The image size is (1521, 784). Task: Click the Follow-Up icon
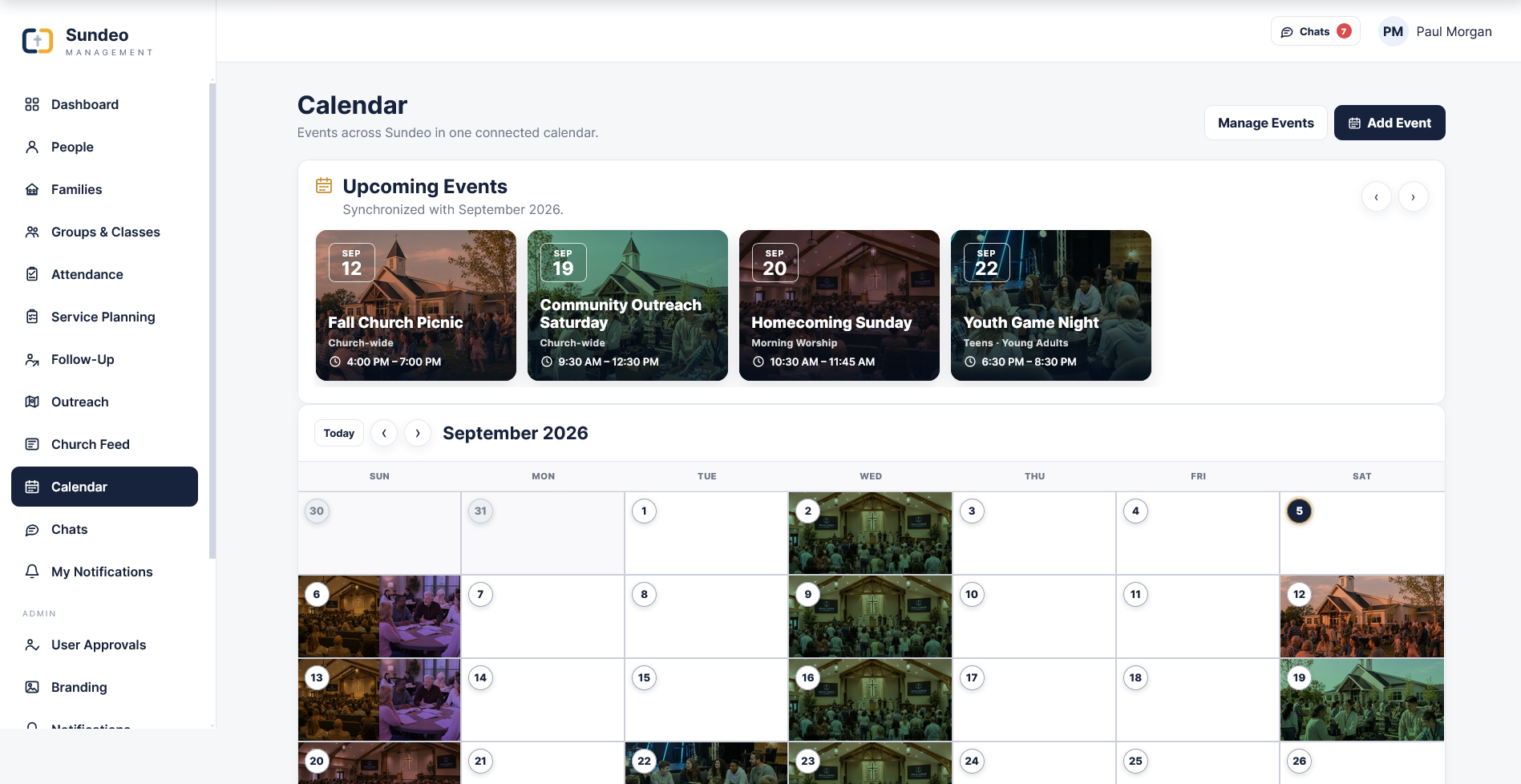[x=32, y=359]
